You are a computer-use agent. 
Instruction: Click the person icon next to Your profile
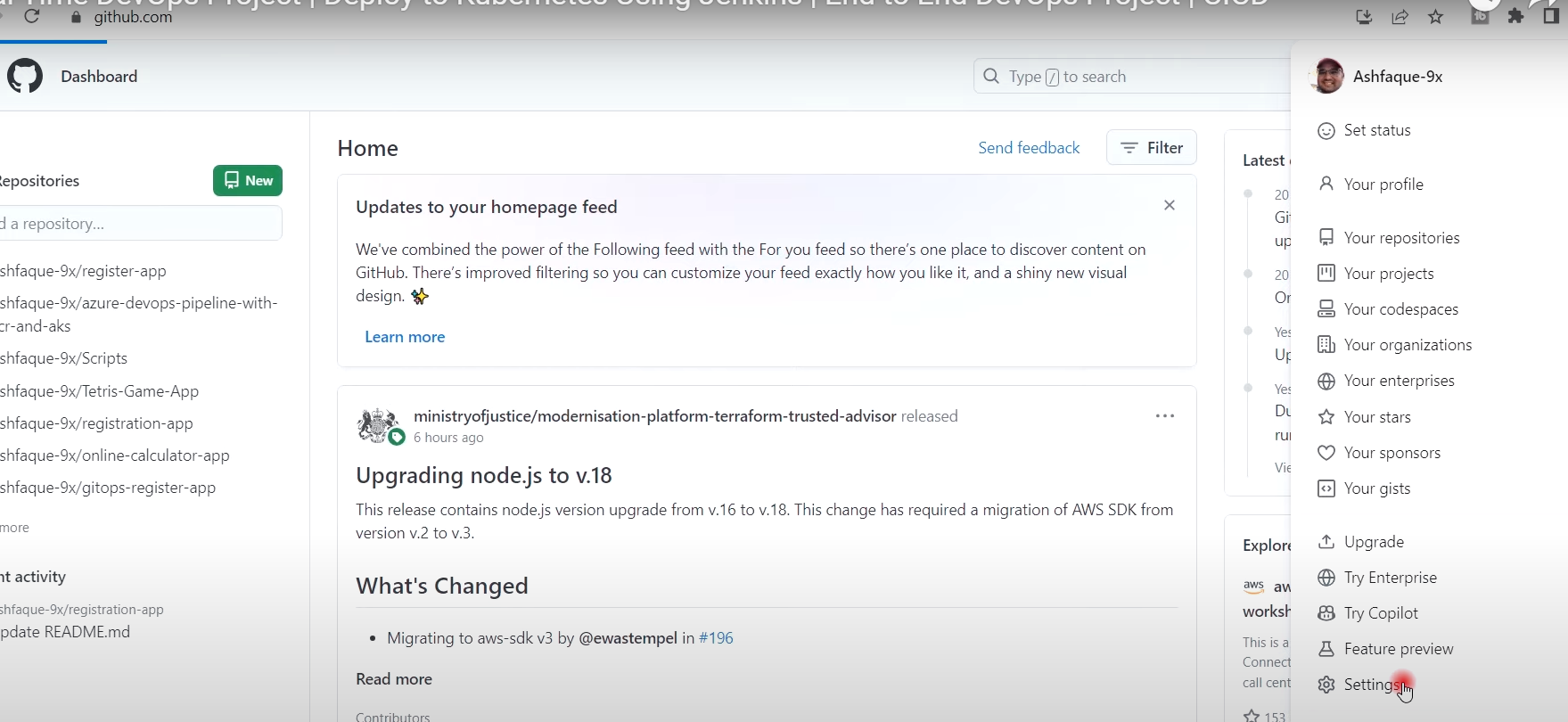click(x=1326, y=184)
